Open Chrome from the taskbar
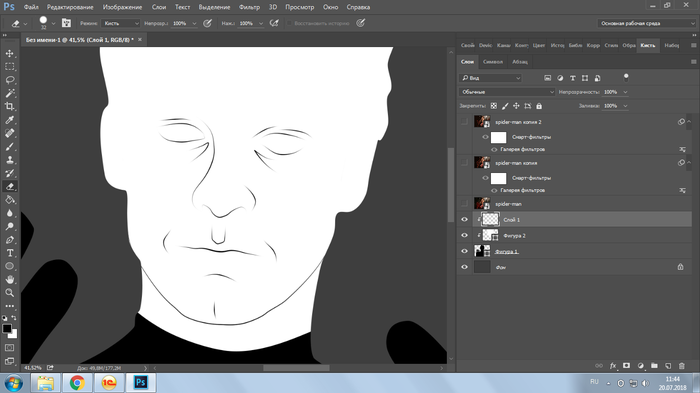 [x=77, y=383]
